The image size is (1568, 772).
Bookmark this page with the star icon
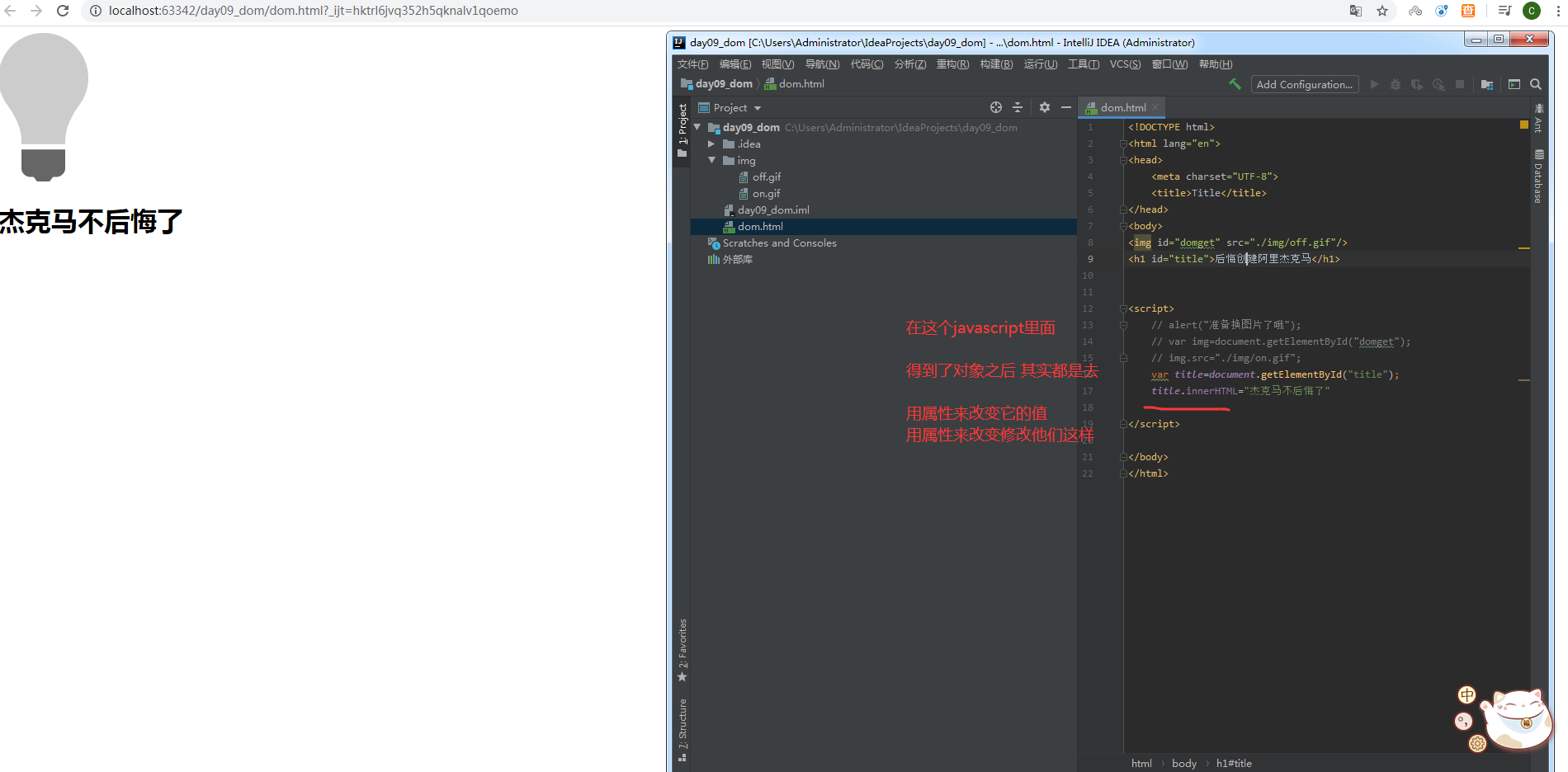(1382, 11)
